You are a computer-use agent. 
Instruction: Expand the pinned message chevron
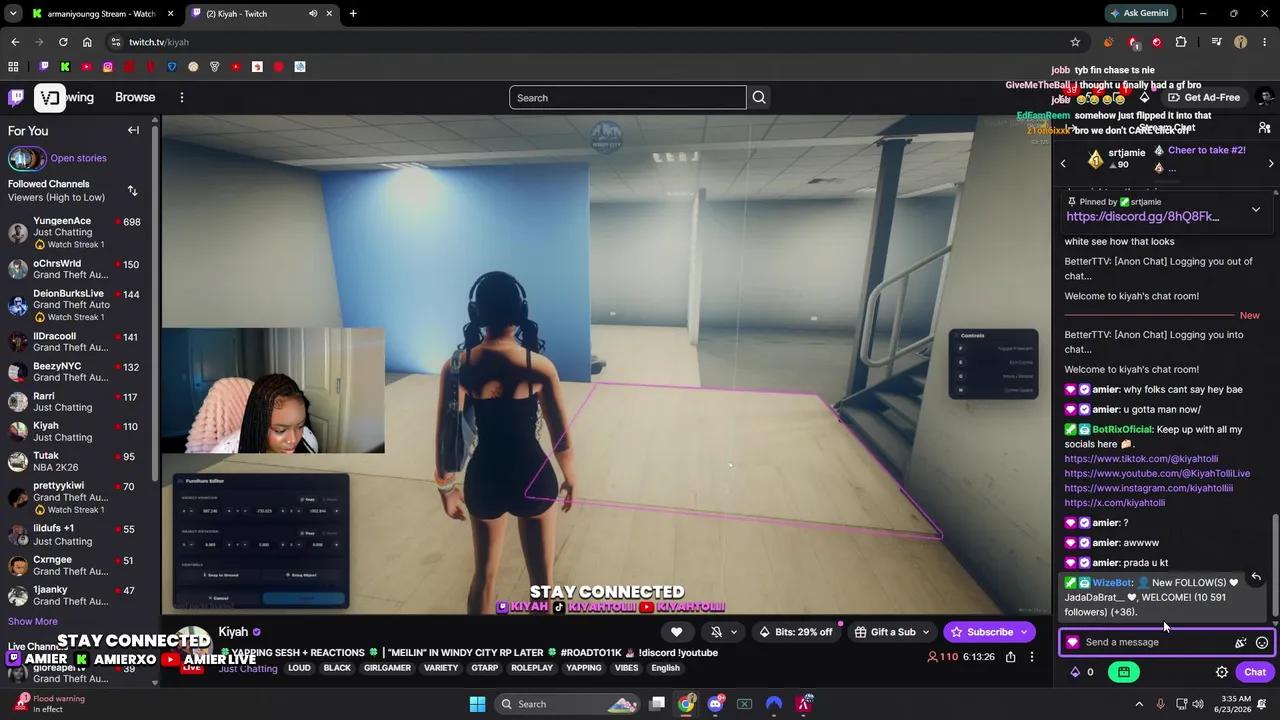click(1256, 210)
